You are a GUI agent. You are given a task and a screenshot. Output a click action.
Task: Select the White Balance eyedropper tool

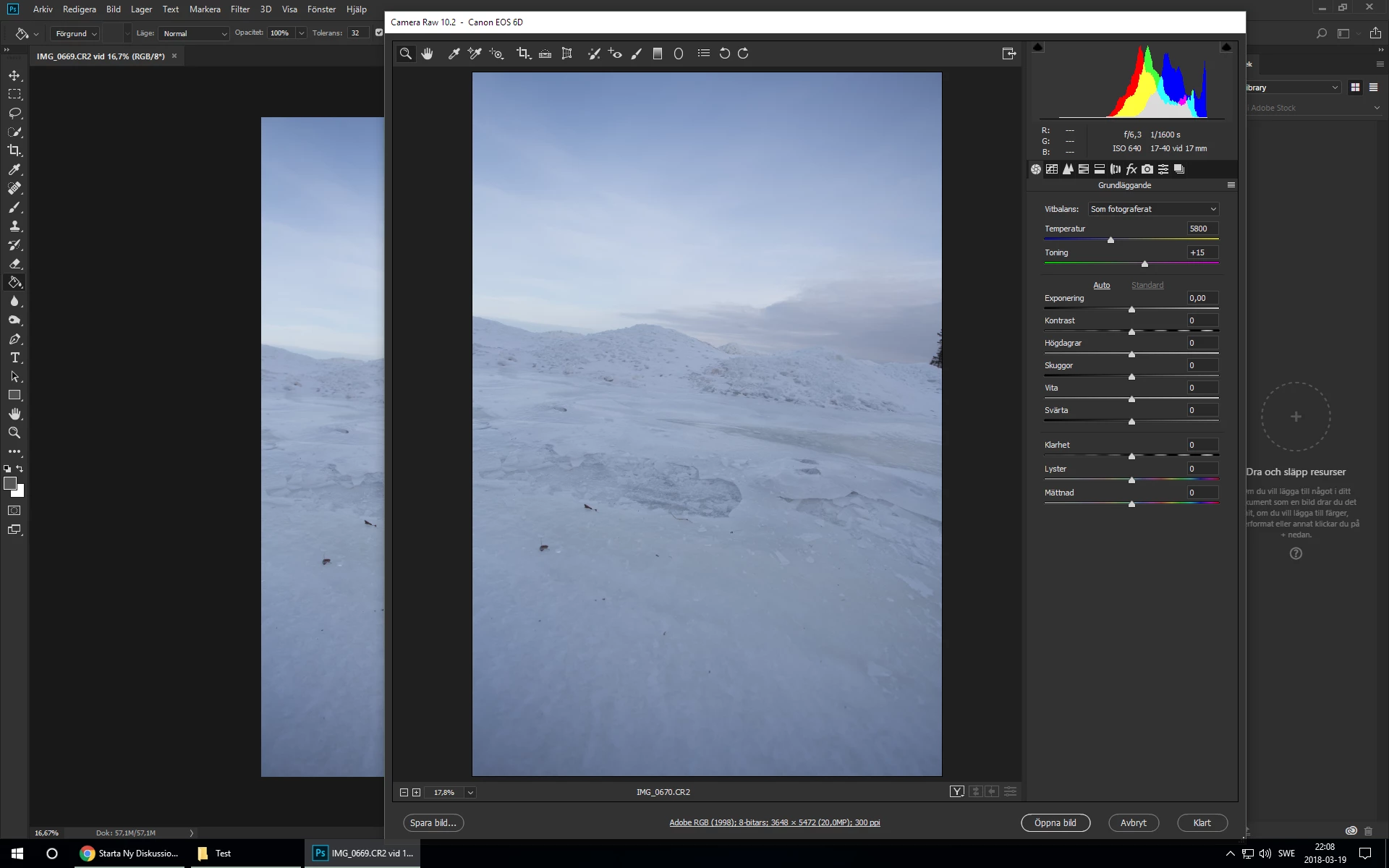(454, 54)
